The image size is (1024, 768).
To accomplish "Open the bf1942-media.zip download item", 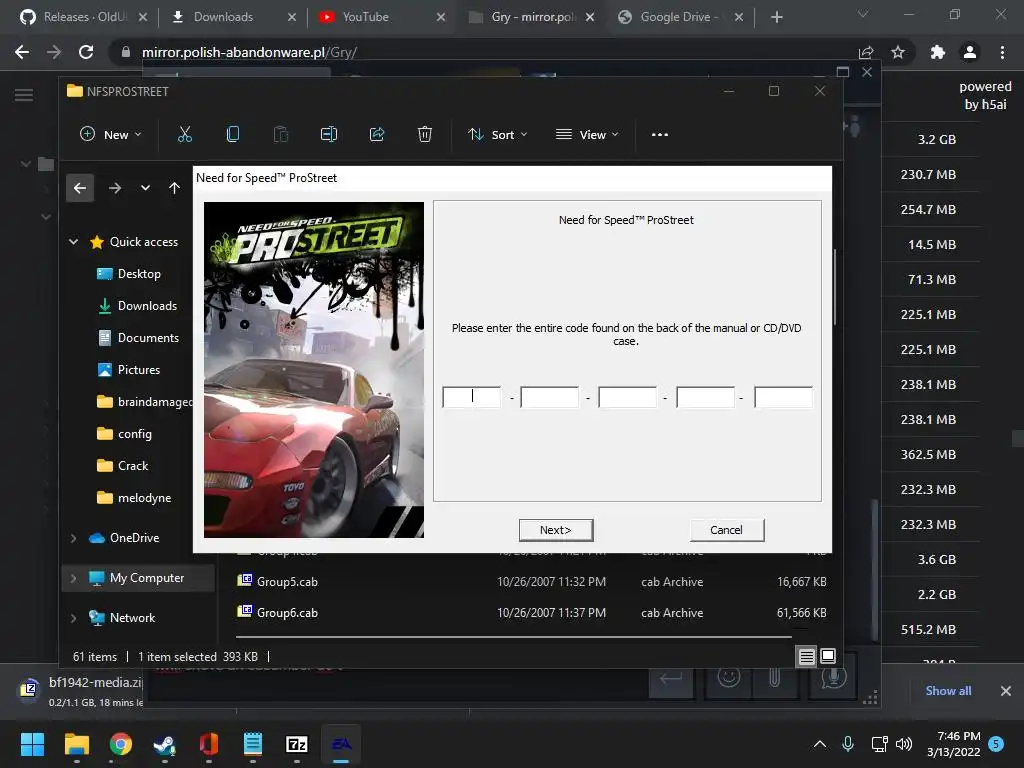I will click(x=79, y=691).
